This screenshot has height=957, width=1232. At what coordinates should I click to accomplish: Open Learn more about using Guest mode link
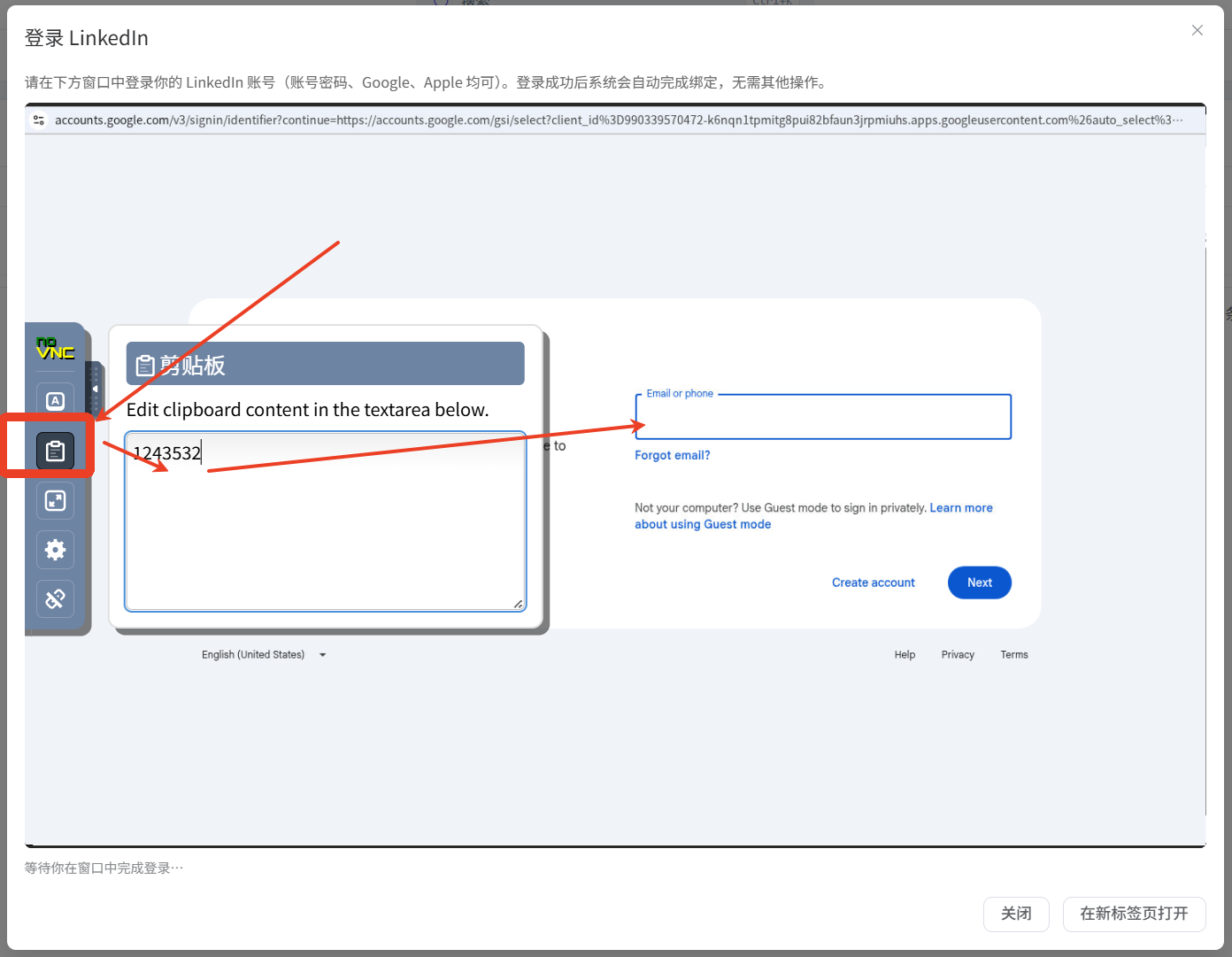click(x=813, y=516)
